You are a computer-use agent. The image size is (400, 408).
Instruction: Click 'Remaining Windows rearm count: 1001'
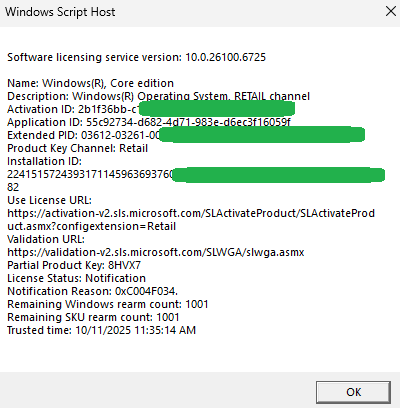(x=108, y=304)
